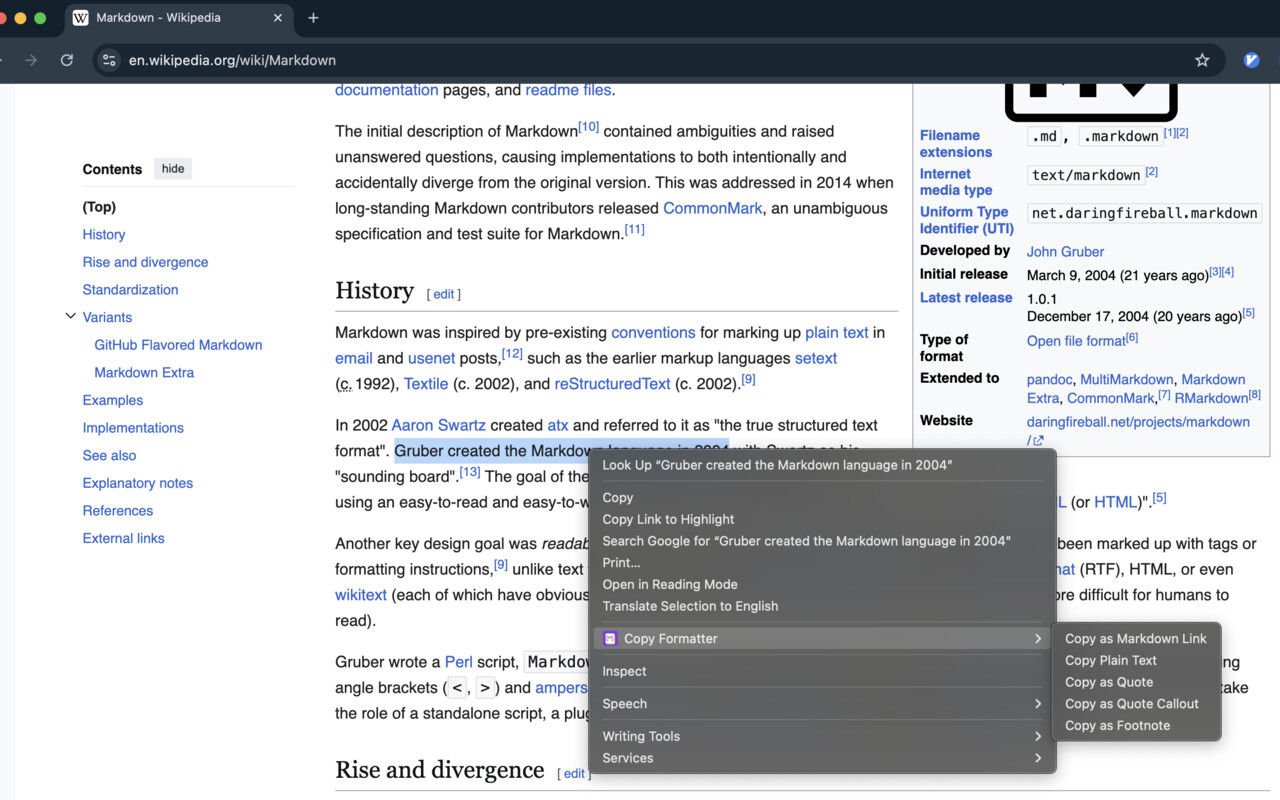Follow the Filename extensions infobox link

[x=956, y=144]
